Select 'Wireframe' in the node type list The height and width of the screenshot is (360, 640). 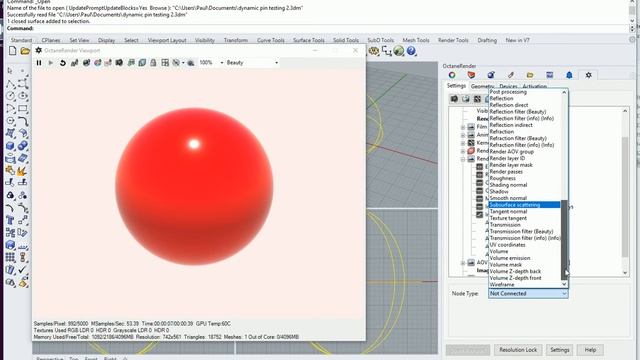(x=502, y=284)
